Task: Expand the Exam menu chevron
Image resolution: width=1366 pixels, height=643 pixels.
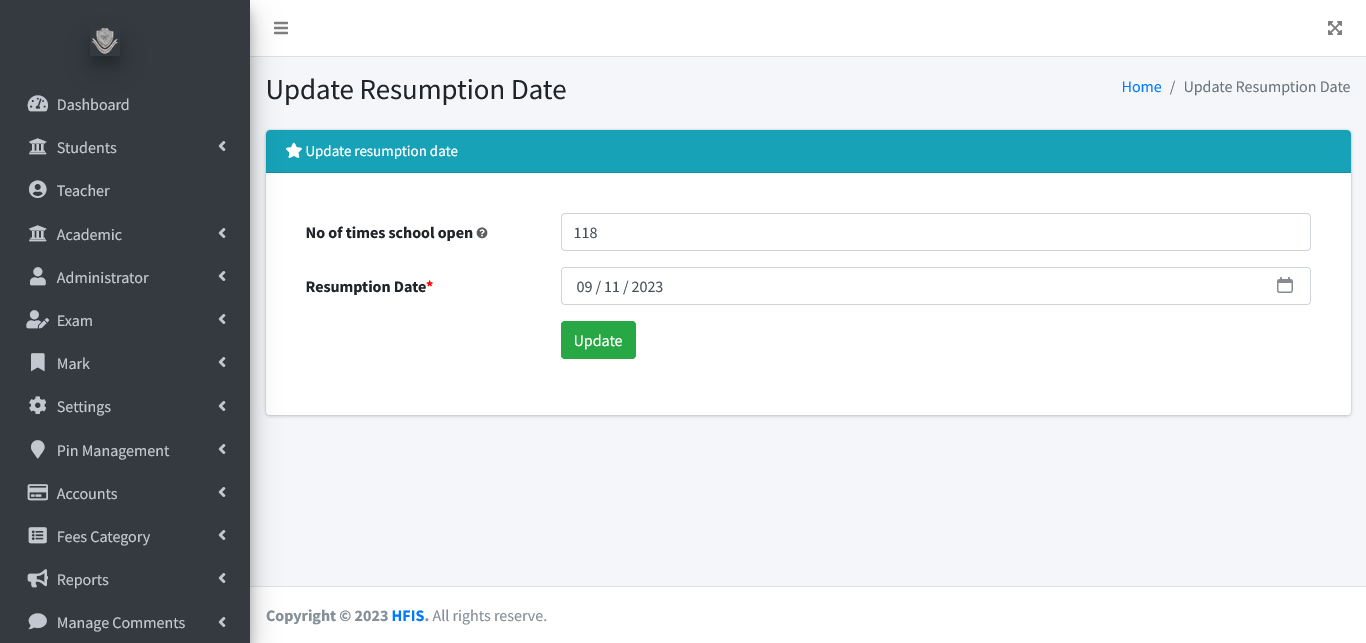Action: coord(222,319)
